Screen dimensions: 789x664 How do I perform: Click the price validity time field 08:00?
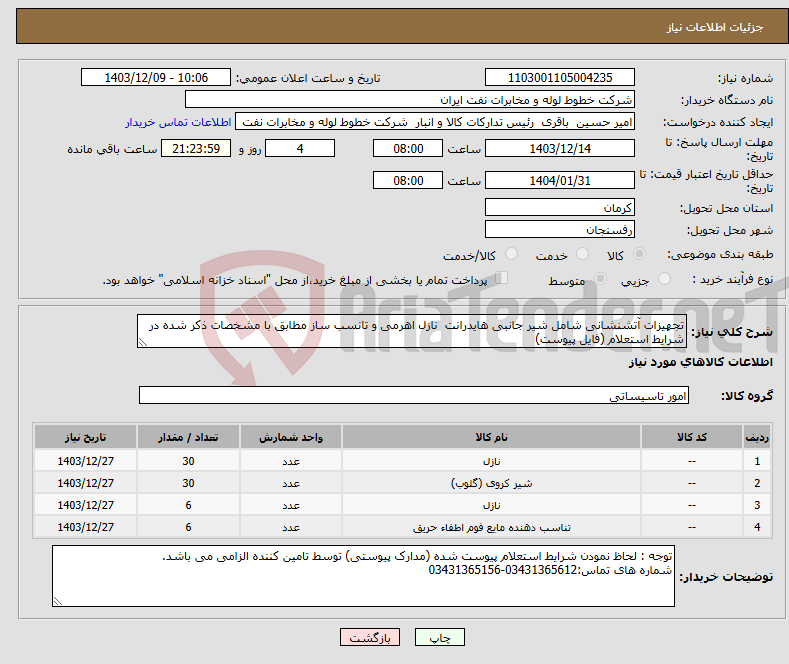(x=408, y=181)
